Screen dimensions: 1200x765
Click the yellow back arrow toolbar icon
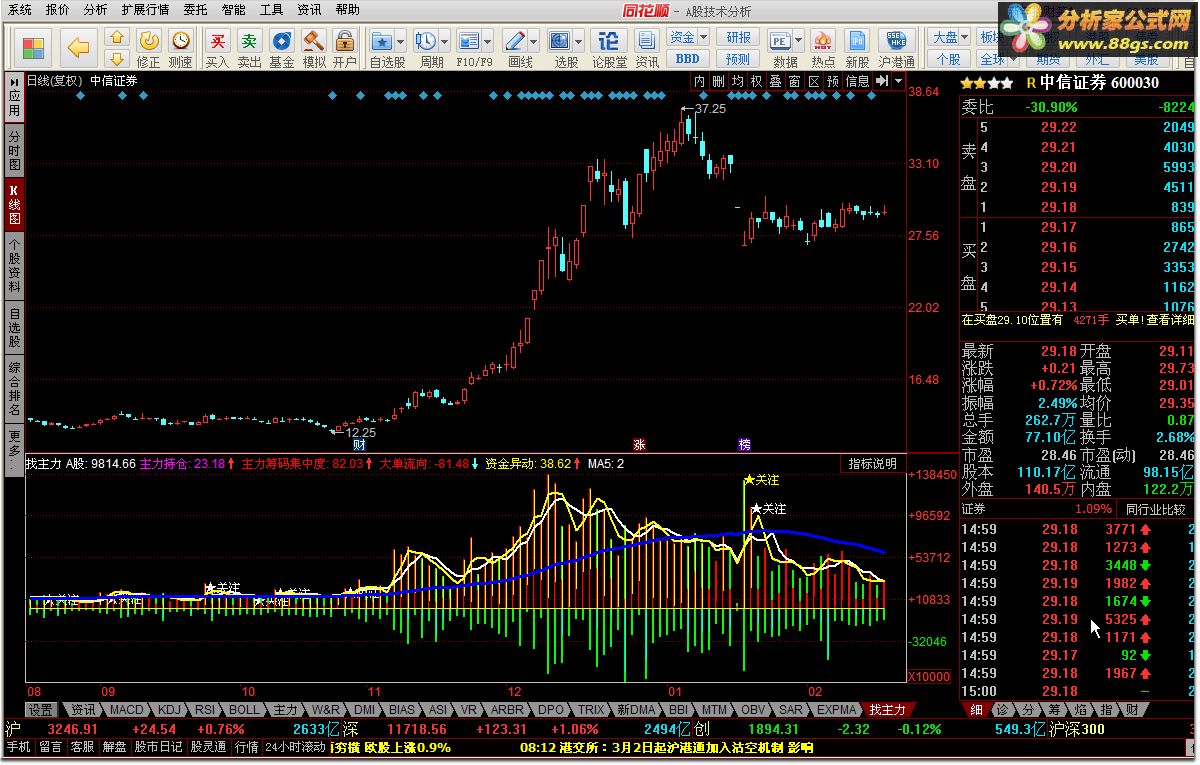[79, 47]
